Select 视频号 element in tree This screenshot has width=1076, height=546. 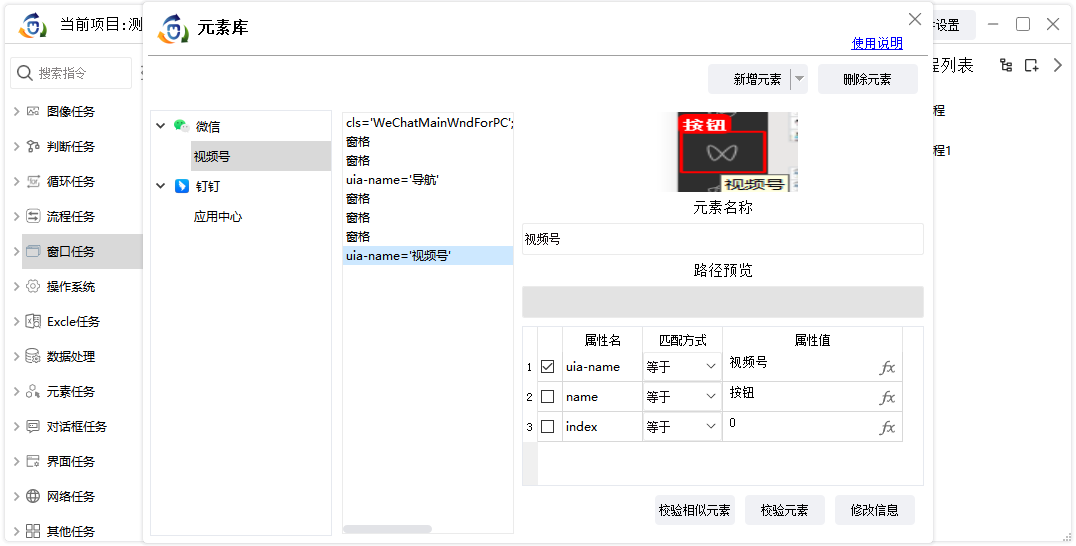[x=261, y=156]
